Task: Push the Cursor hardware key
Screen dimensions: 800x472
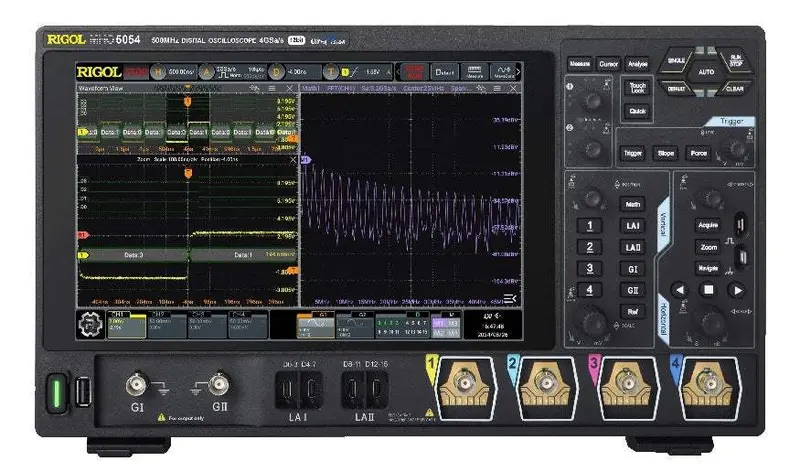Action: point(608,64)
